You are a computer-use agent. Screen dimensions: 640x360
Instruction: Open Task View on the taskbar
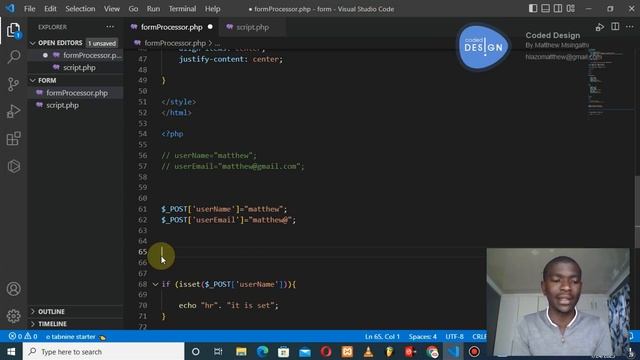[218, 351]
